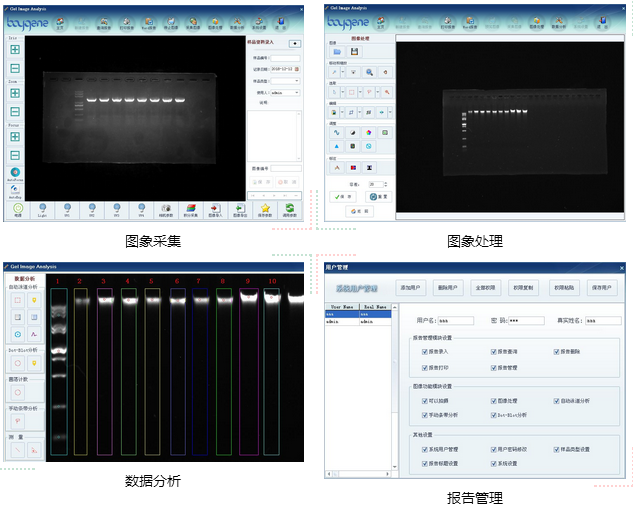633x505 pixels.
Task: Click the yellow star save-parameters icon
Action: [265, 210]
